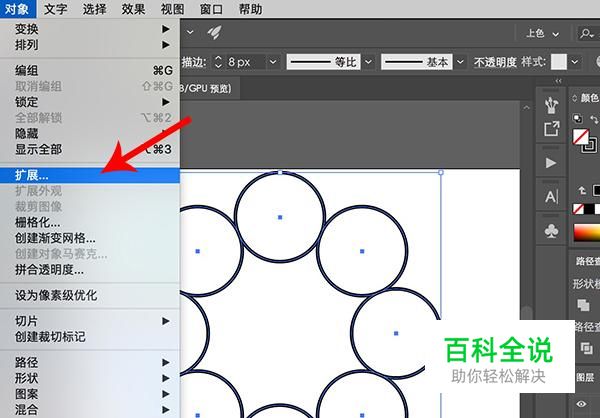This screenshot has width=600, height=418.
Task: Expand the 锁定 submenu
Action: click(x=90, y=102)
